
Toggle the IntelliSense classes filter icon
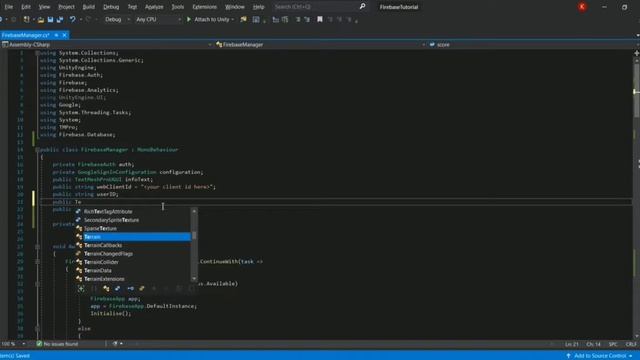(106, 289)
